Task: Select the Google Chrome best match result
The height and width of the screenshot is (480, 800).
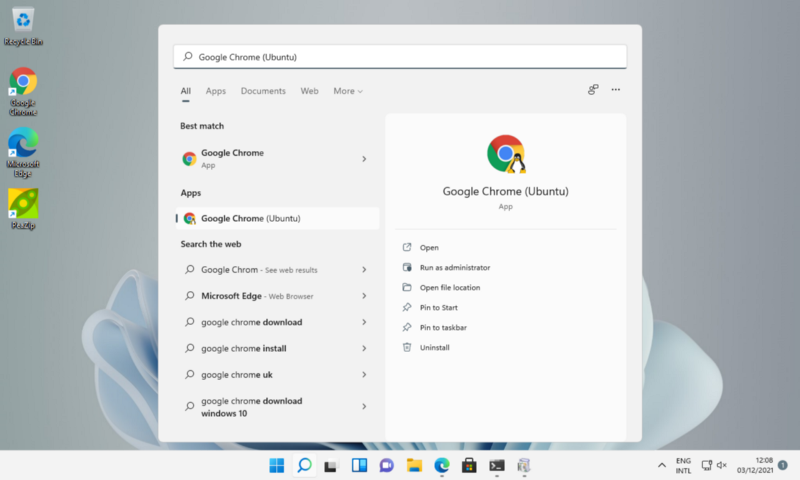Action: pos(277,159)
